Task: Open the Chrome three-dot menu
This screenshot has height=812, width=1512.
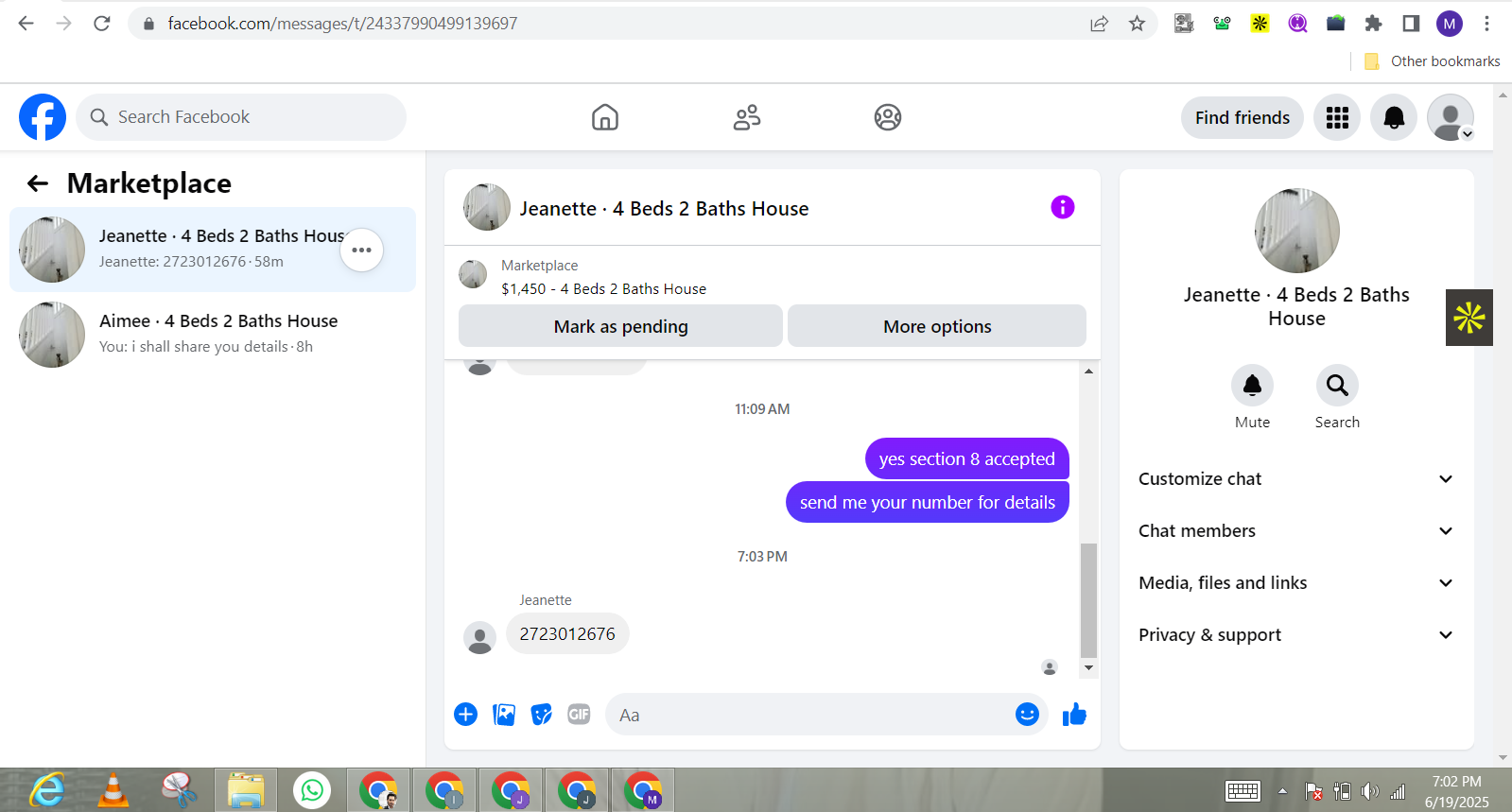Action: point(1486,24)
